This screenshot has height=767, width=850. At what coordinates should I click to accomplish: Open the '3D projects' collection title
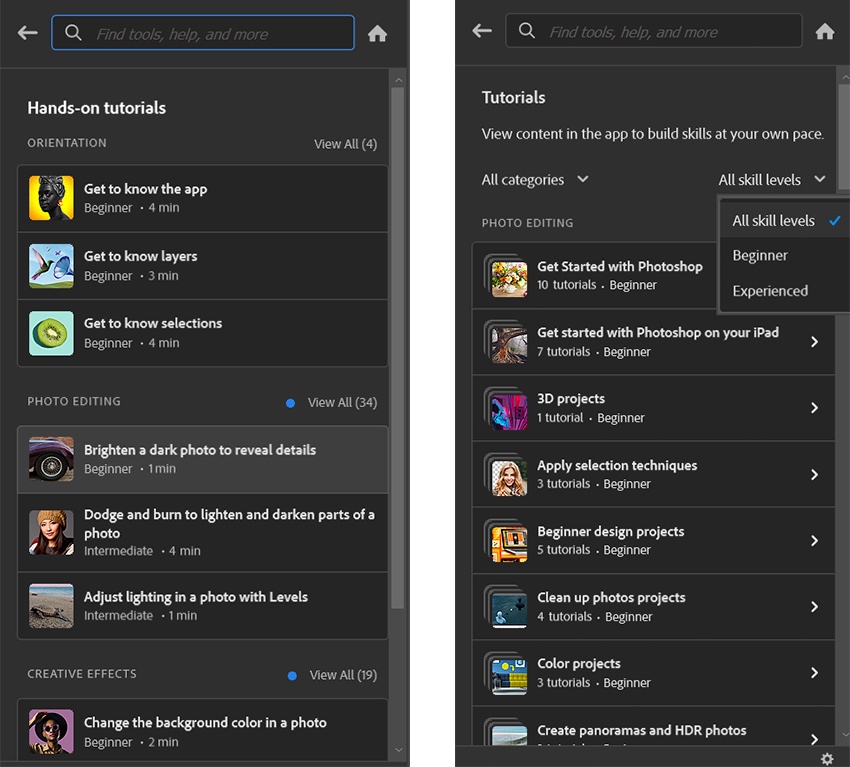(571, 398)
